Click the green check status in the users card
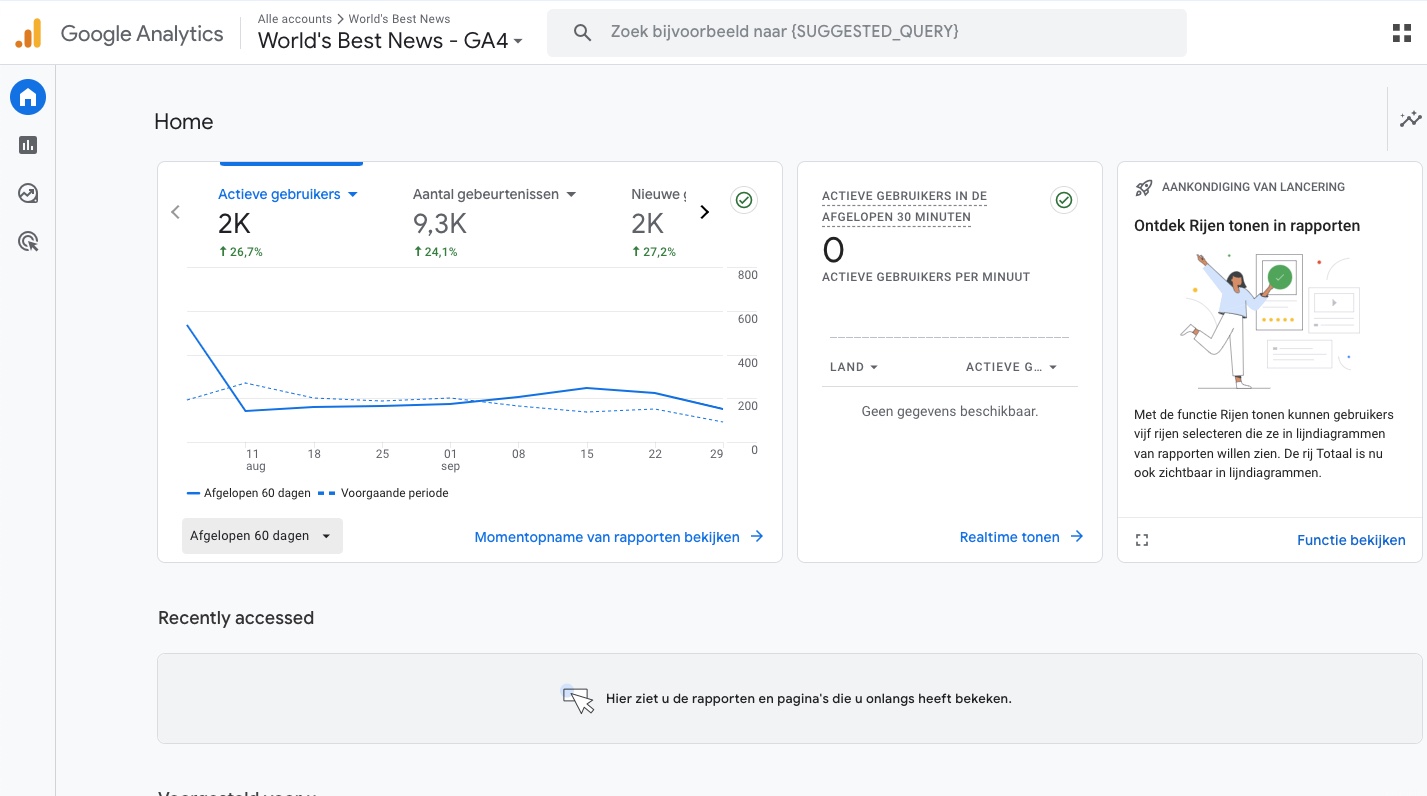This screenshot has height=796, width=1427. (744, 200)
